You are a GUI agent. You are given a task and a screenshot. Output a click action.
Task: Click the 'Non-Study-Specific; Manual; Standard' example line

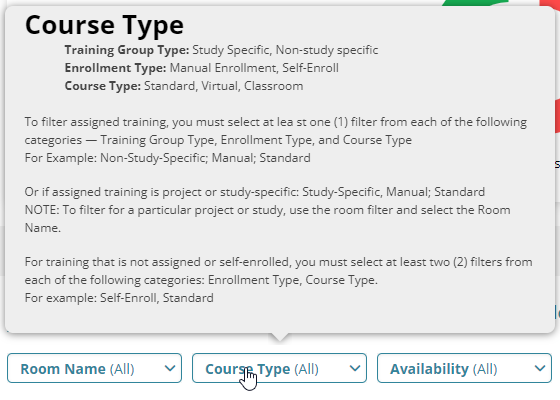coord(168,158)
